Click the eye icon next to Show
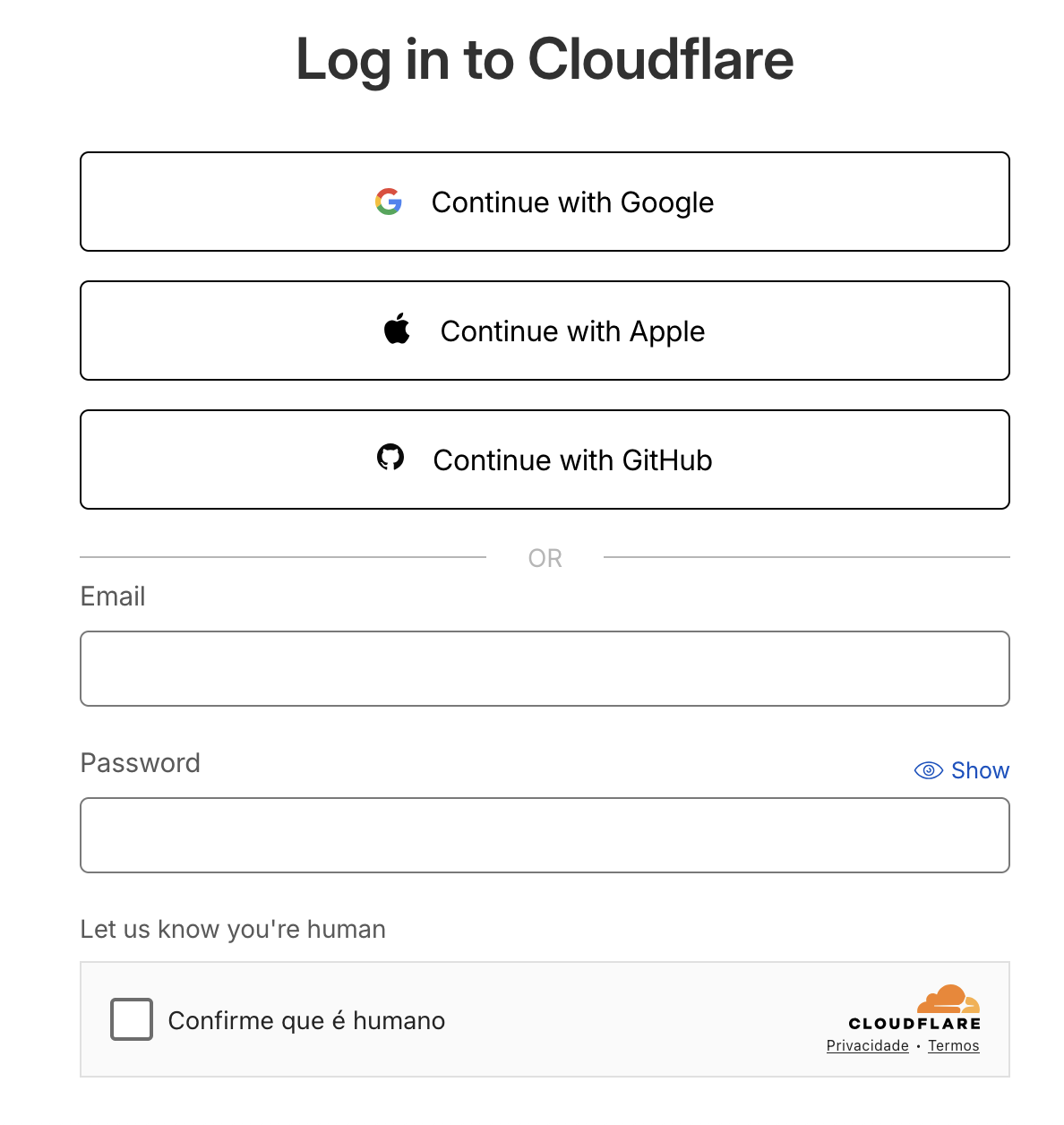The width and height of the screenshot is (1064, 1125). pyautogui.click(x=929, y=770)
